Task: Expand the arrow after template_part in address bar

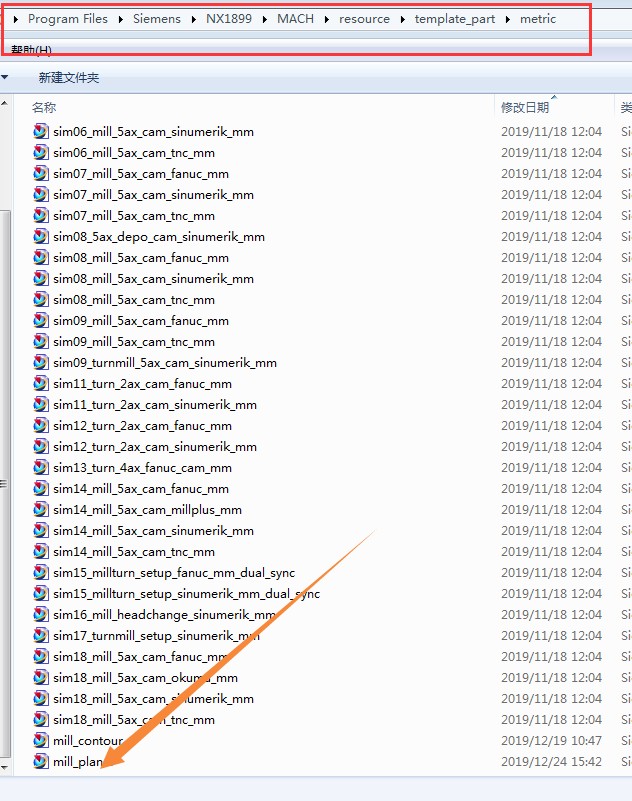Action: coord(508,19)
